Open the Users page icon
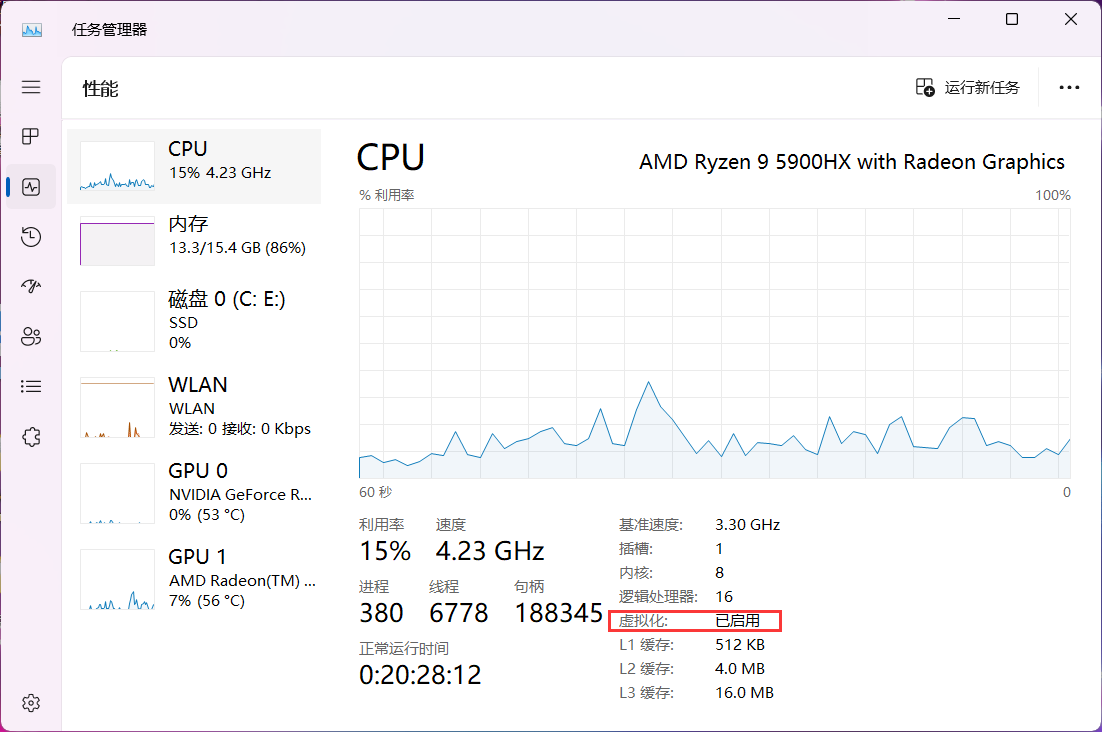 point(31,336)
